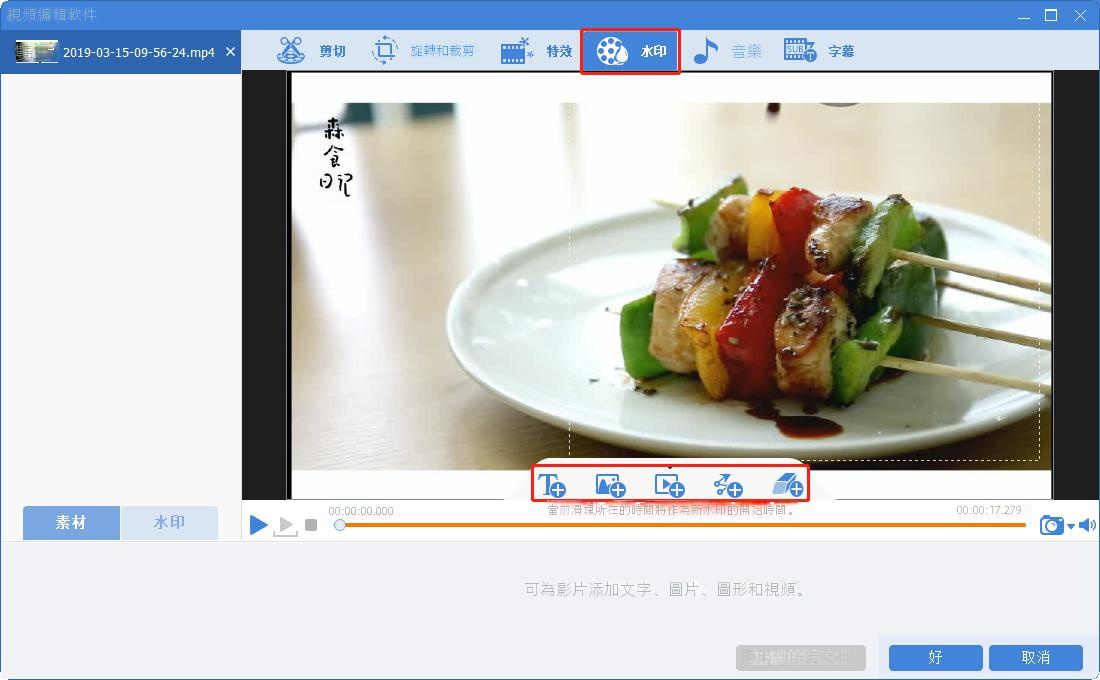The height and width of the screenshot is (680, 1100).
Task: Stop video playback
Action: pyautogui.click(x=311, y=525)
